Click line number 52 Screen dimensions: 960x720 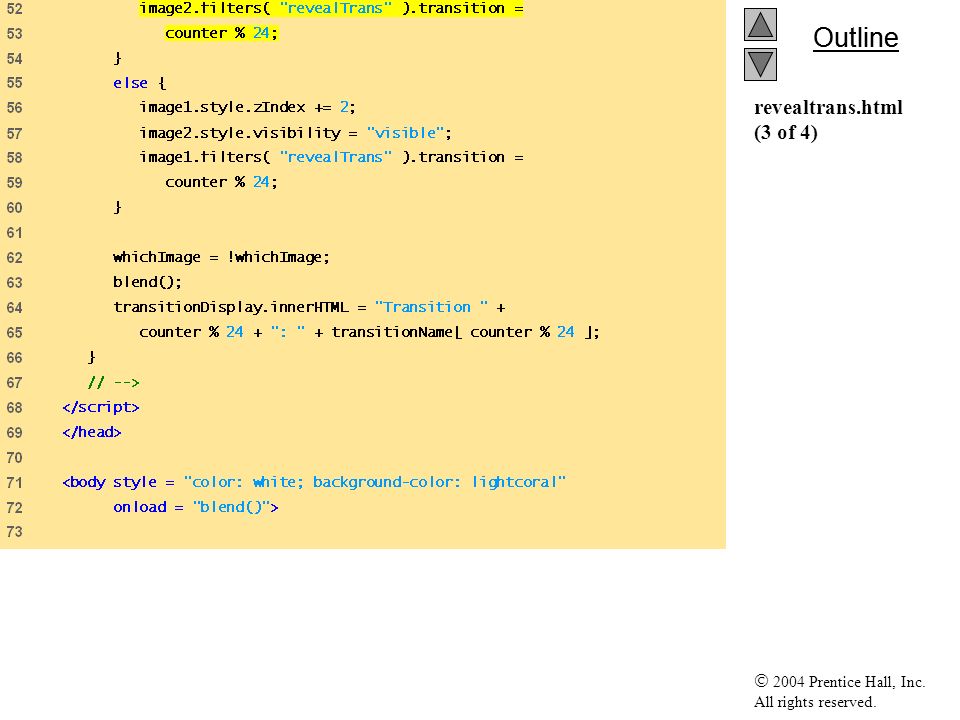click(14, 9)
